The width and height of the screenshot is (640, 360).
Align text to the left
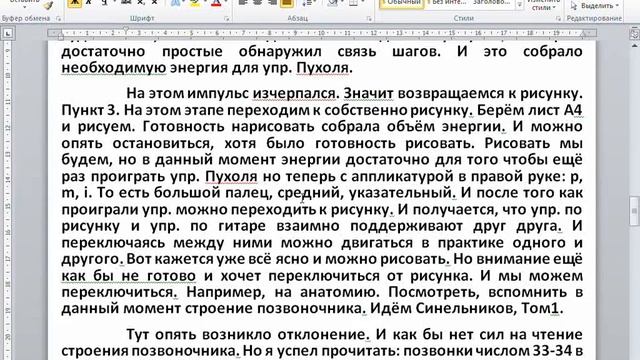click(243, 3)
